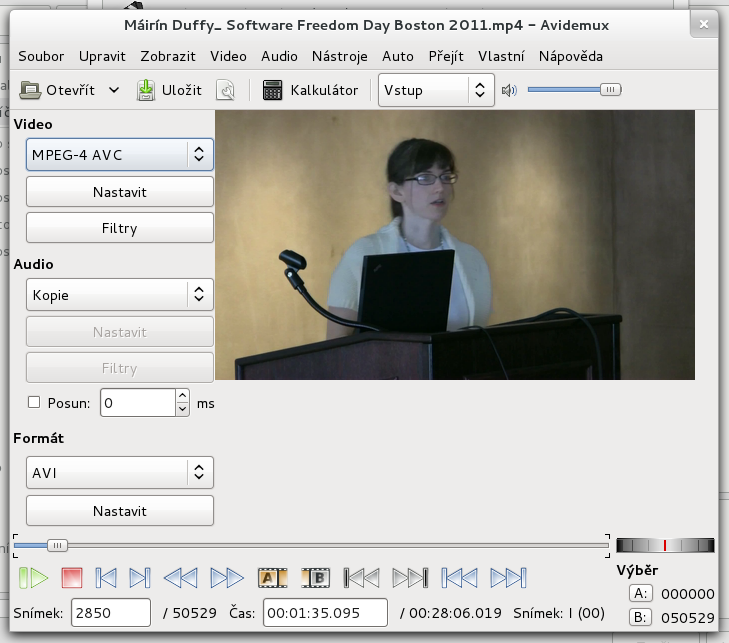Open the Zobrazit menu

click(x=168, y=56)
